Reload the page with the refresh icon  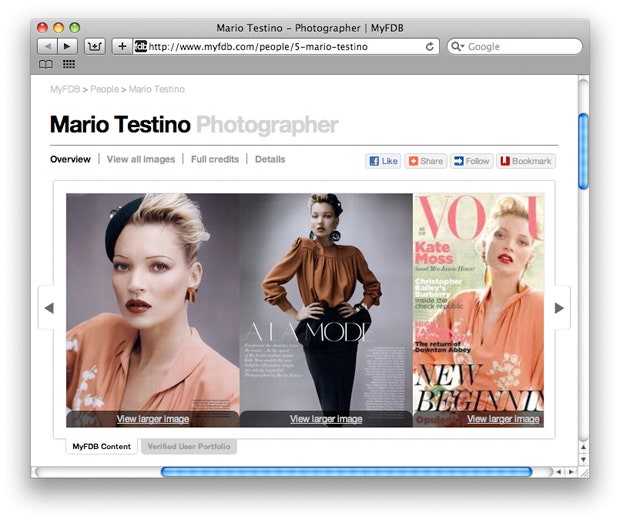pyautogui.click(x=429, y=47)
